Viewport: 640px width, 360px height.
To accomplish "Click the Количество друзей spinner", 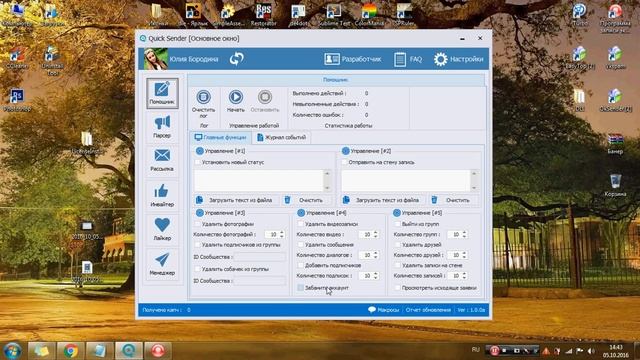I will click(x=457, y=255).
